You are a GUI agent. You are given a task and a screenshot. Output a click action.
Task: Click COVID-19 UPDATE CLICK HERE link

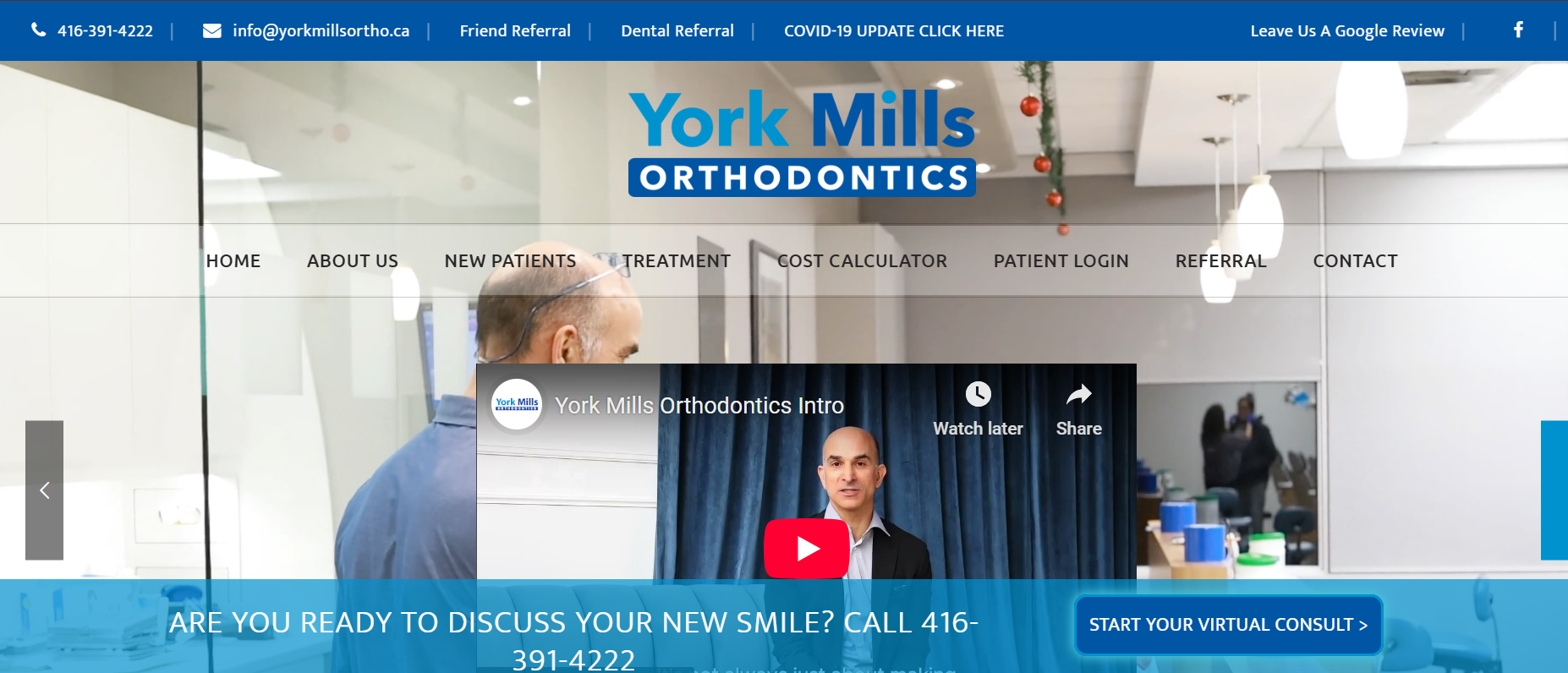[894, 31]
